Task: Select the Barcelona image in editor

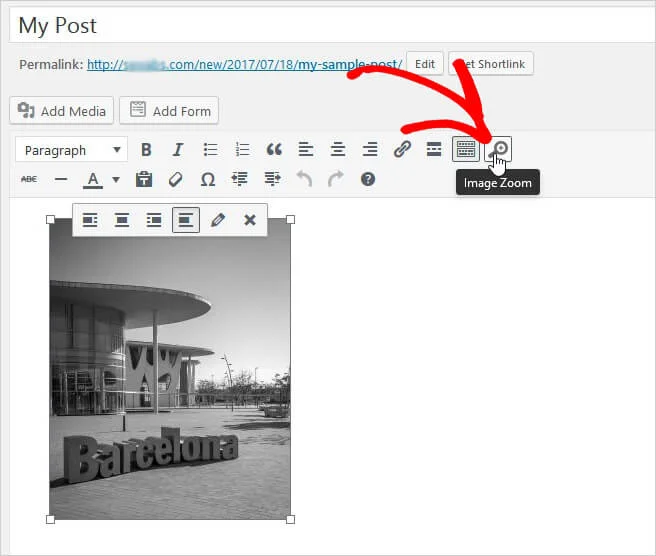Action: coord(170,380)
